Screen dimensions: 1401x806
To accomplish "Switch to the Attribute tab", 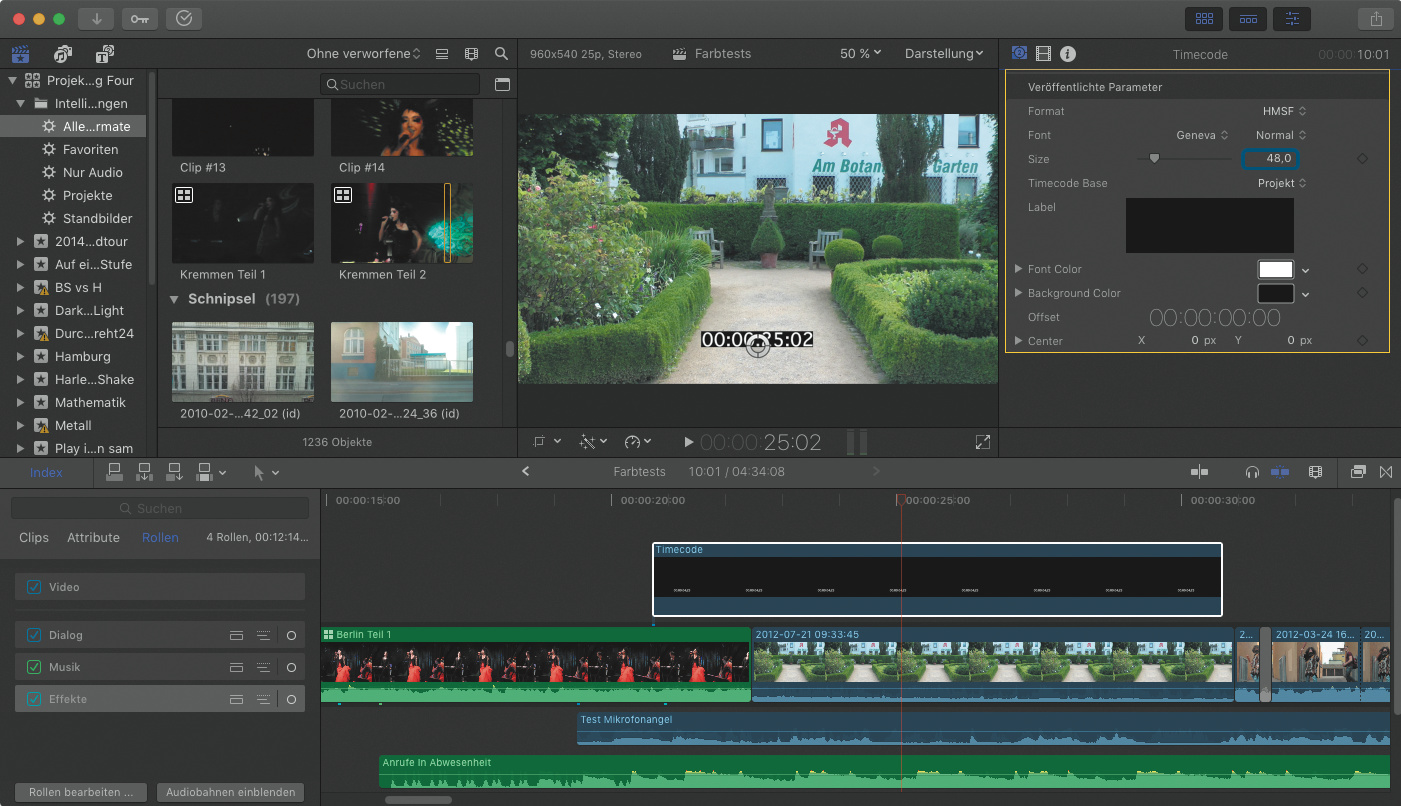I will 93,537.
